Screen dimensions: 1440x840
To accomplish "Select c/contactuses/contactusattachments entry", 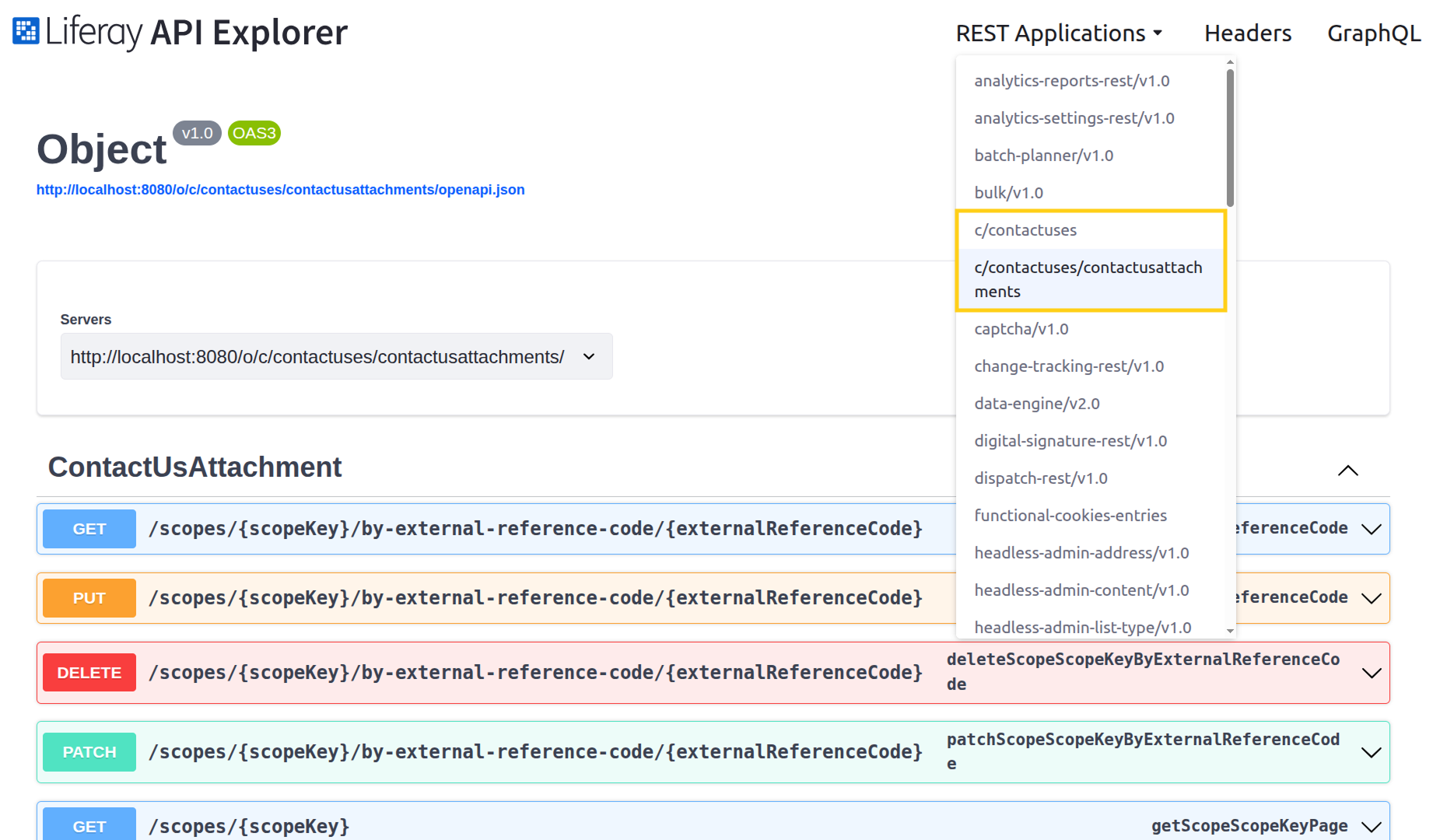I will tap(1090, 279).
